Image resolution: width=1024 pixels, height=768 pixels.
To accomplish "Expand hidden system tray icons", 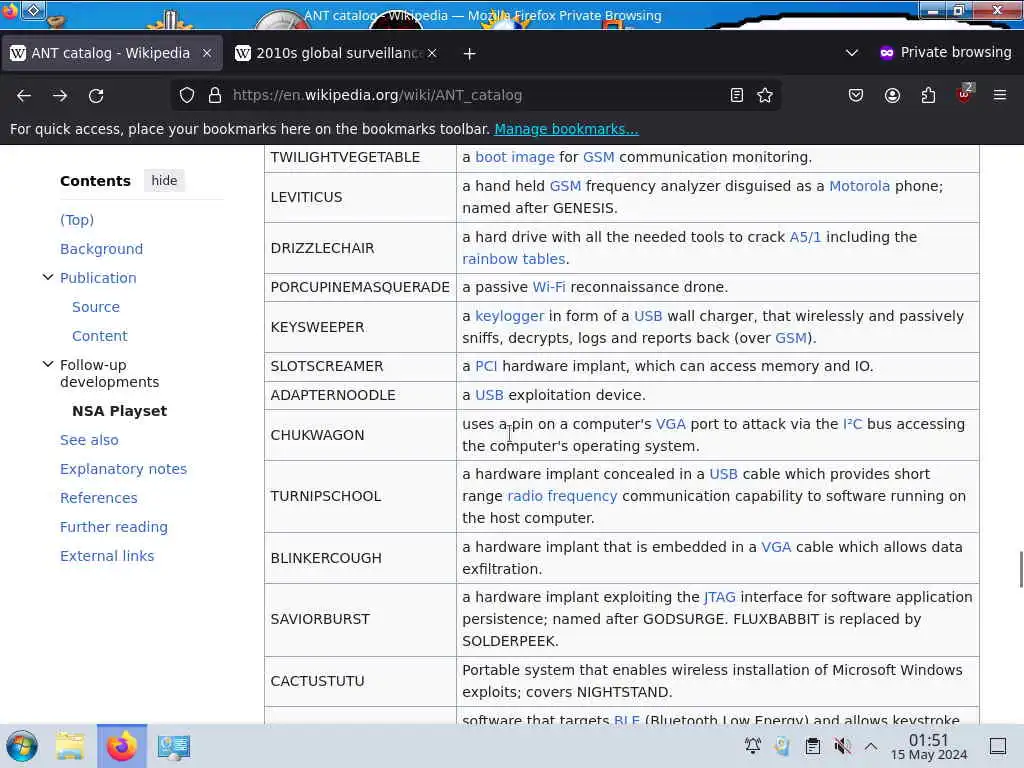I will [x=871, y=746].
